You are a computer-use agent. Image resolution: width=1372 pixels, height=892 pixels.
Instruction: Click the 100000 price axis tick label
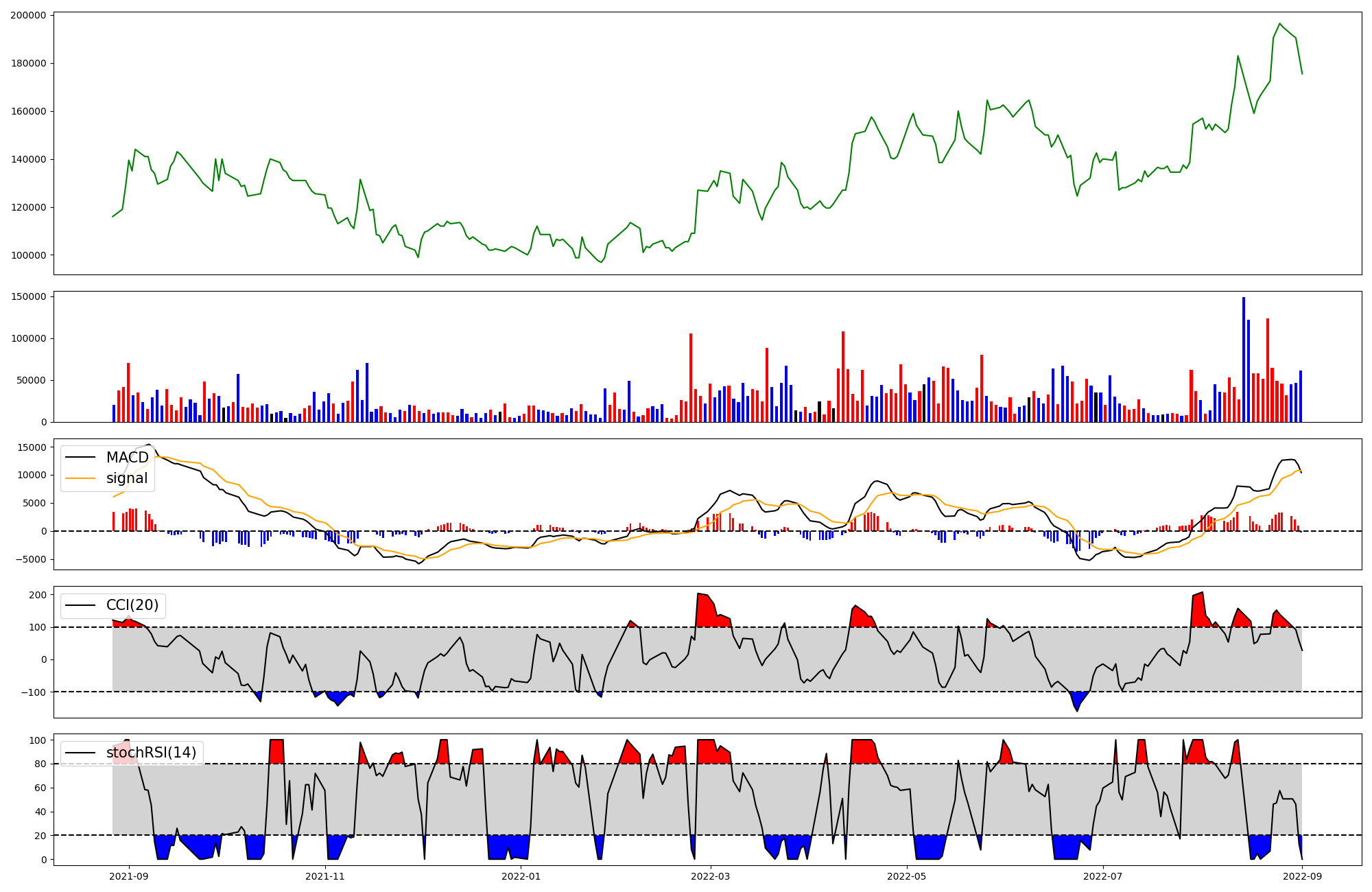click(28, 255)
